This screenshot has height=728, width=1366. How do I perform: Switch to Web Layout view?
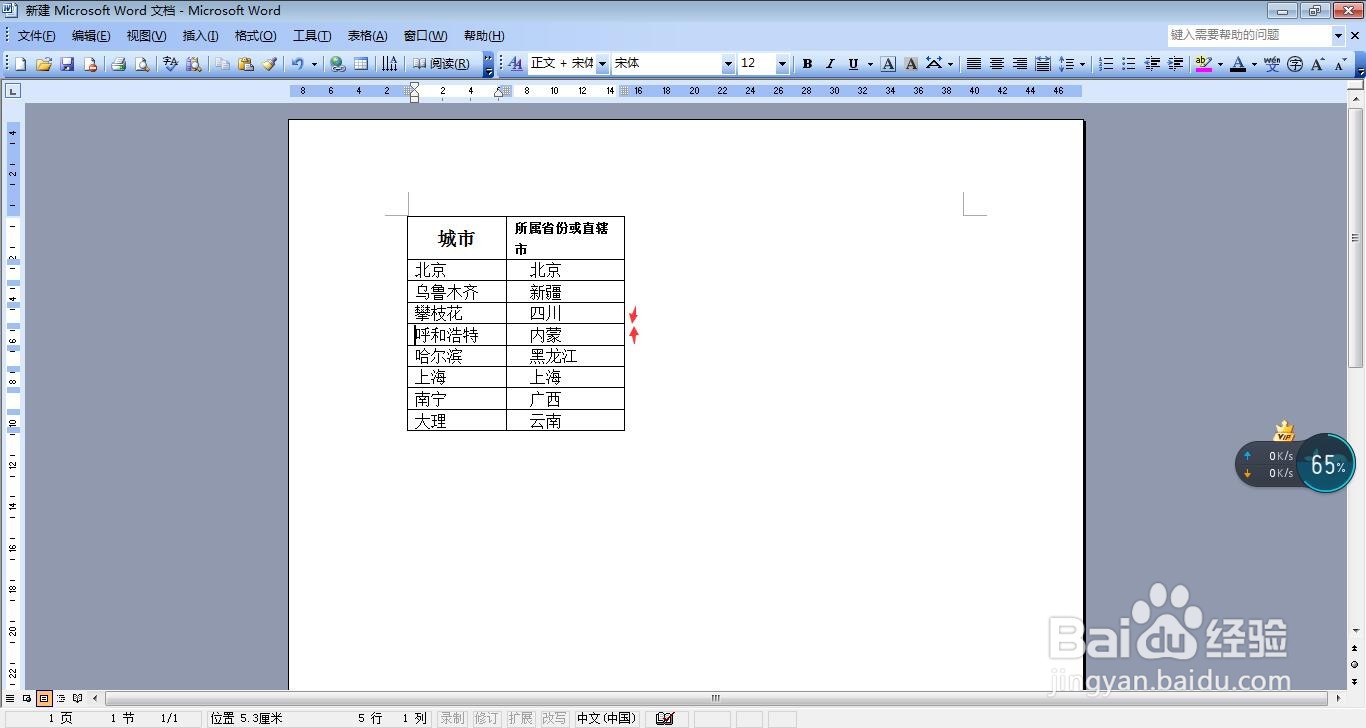click(27, 698)
